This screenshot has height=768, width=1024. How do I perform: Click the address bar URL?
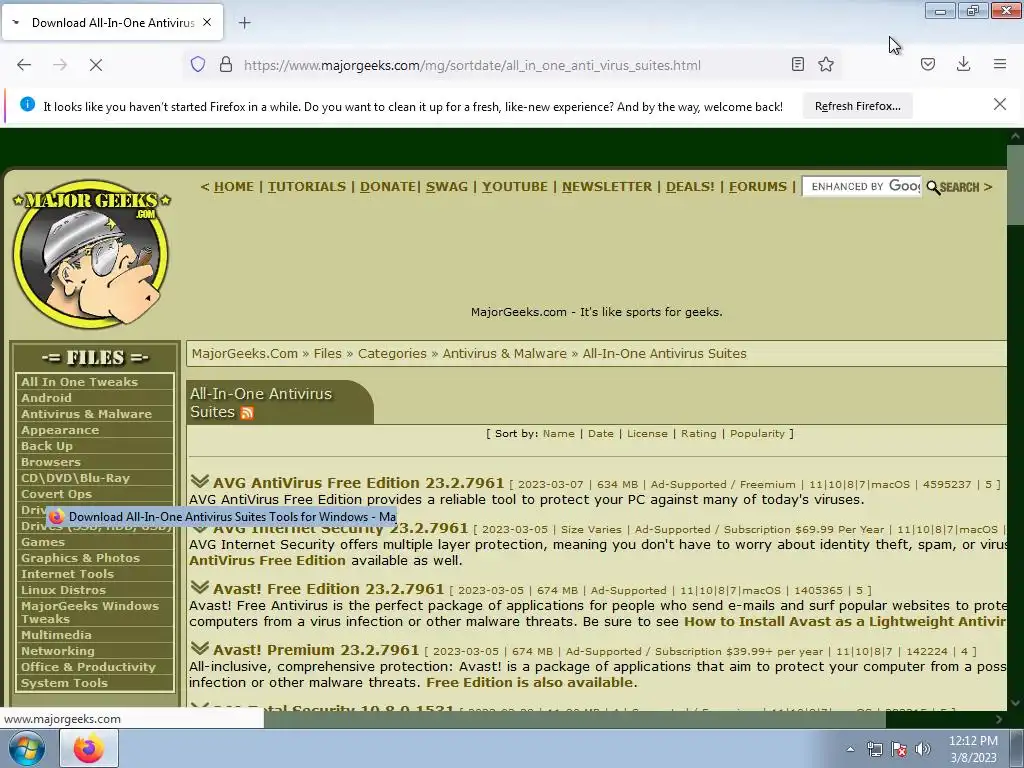(472, 65)
